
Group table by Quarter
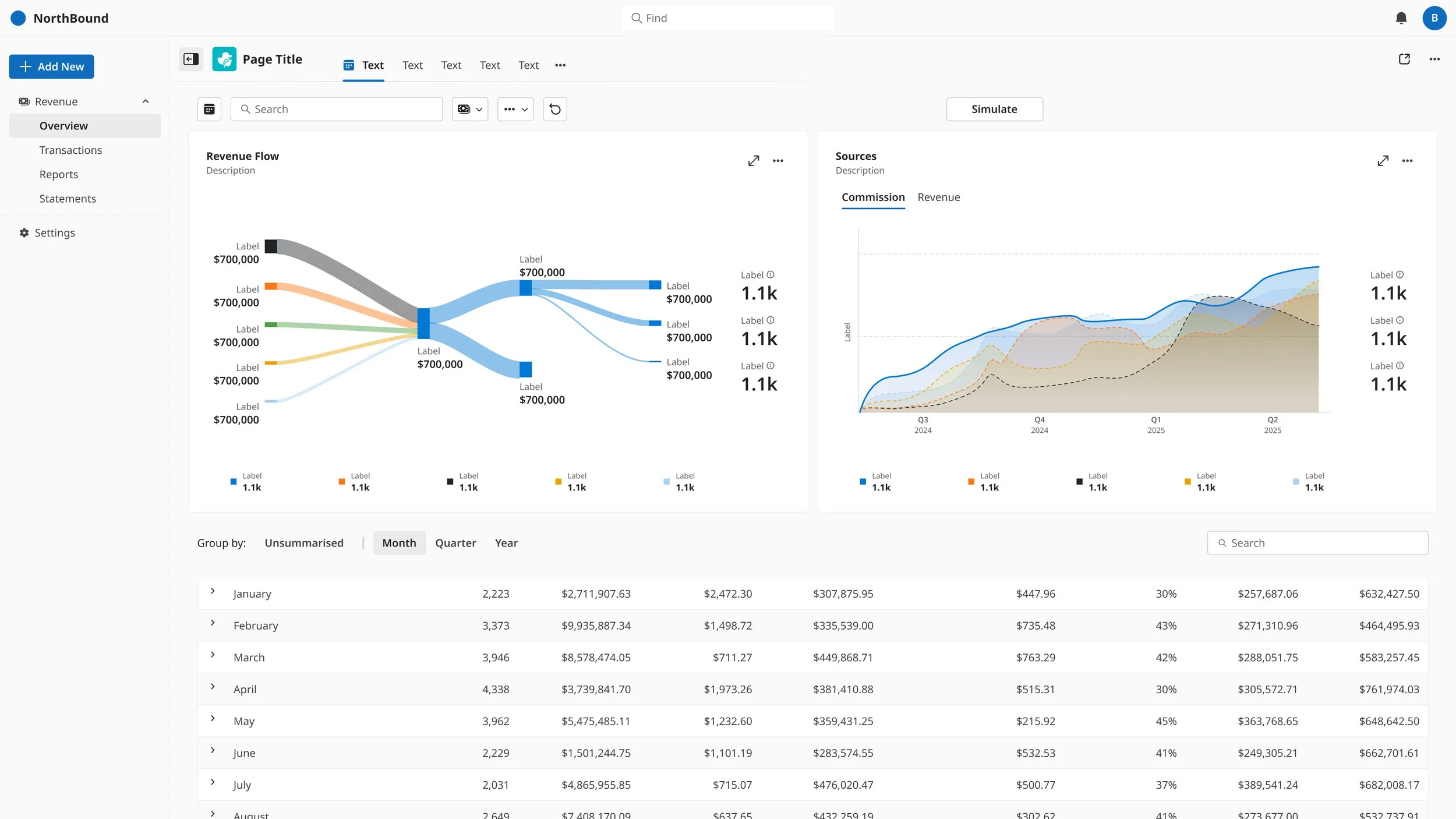[x=455, y=543]
